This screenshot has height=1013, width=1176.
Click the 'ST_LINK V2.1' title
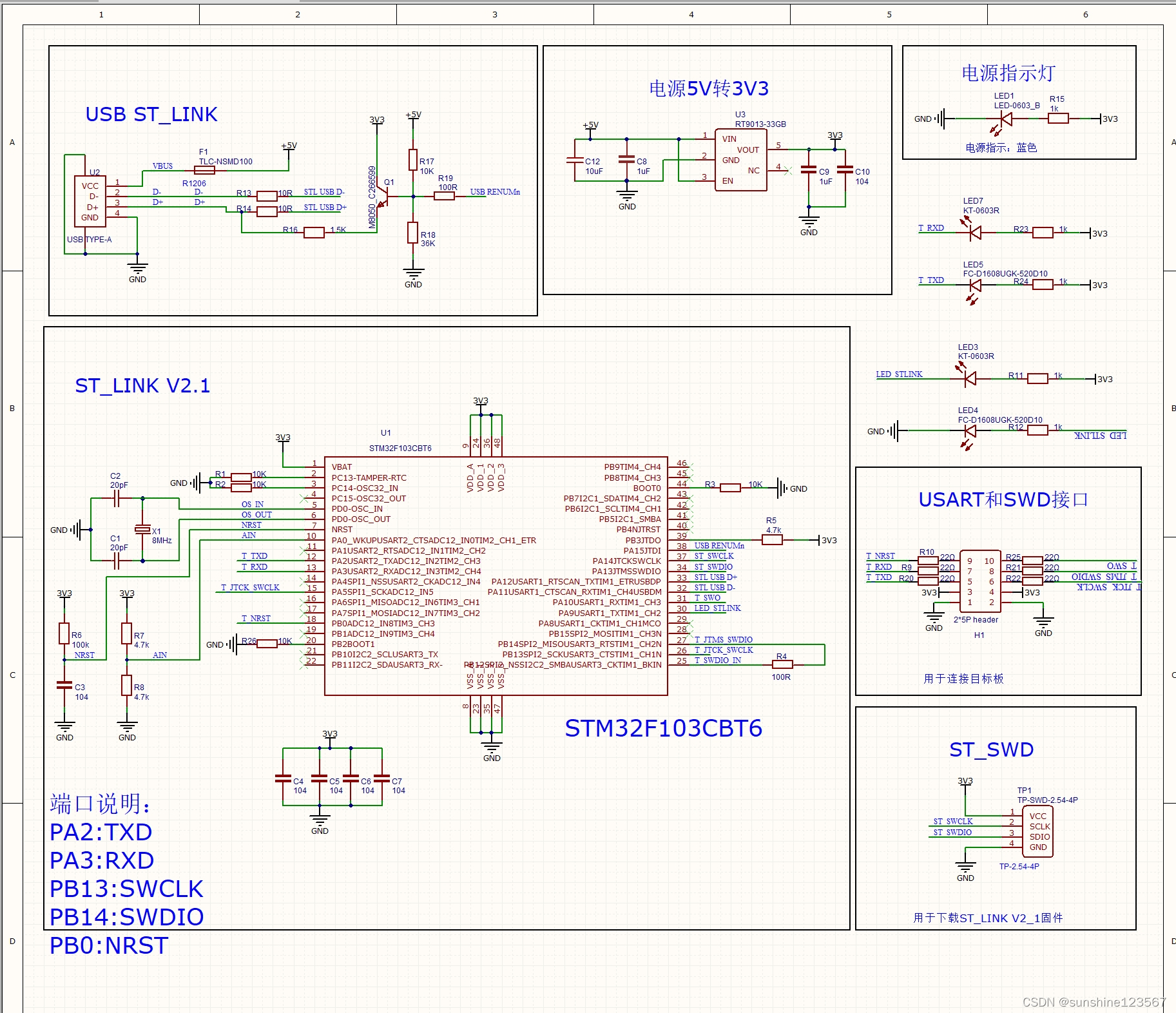coord(142,385)
